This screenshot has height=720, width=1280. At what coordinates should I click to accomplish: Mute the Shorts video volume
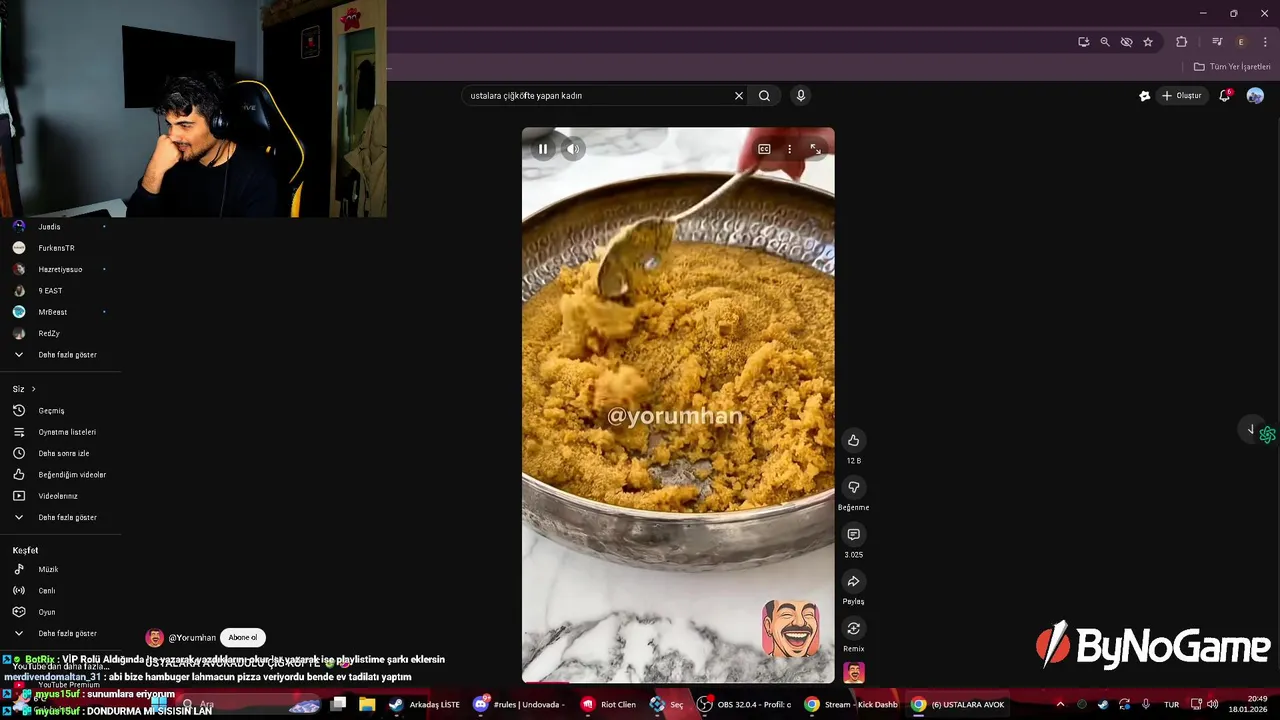[x=573, y=149]
